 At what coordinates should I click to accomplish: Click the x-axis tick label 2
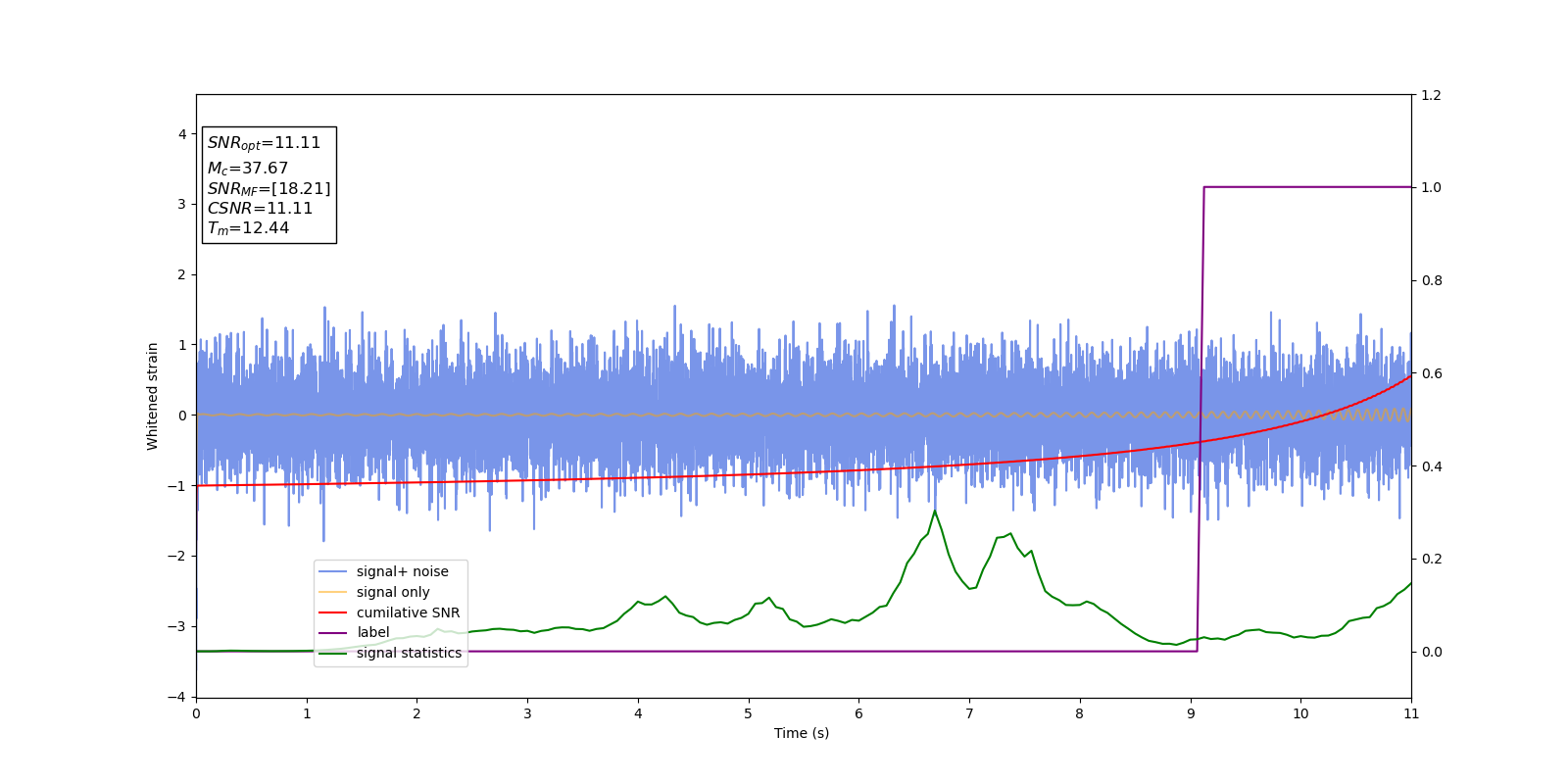coord(416,713)
